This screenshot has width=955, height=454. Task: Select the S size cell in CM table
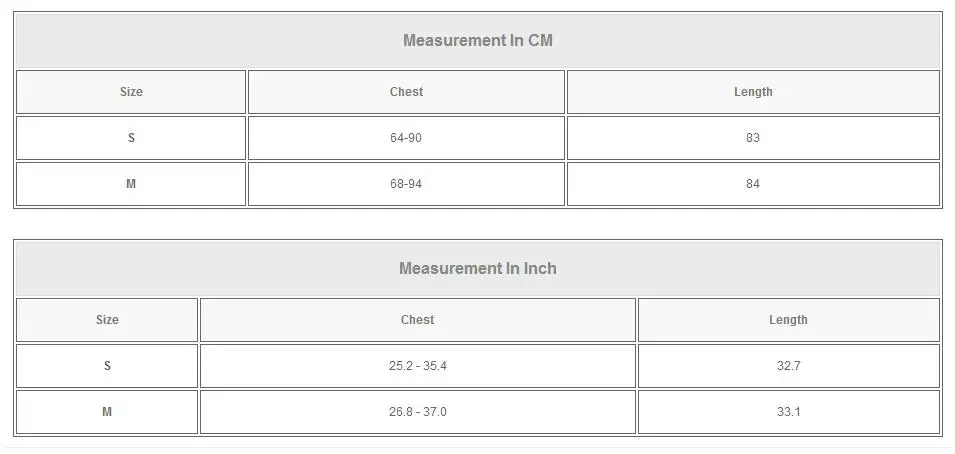(x=131, y=138)
